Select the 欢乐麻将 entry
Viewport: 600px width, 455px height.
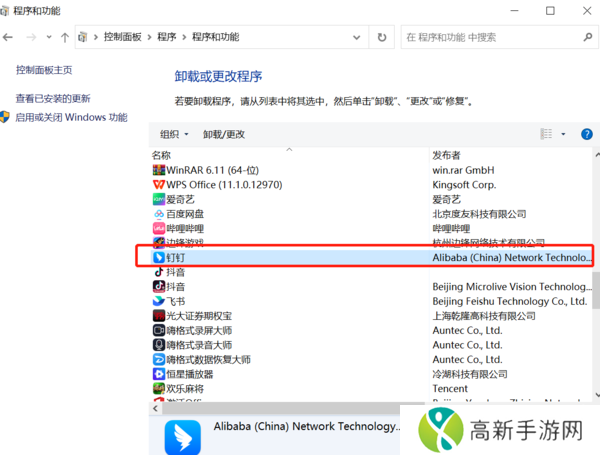point(185,388)
